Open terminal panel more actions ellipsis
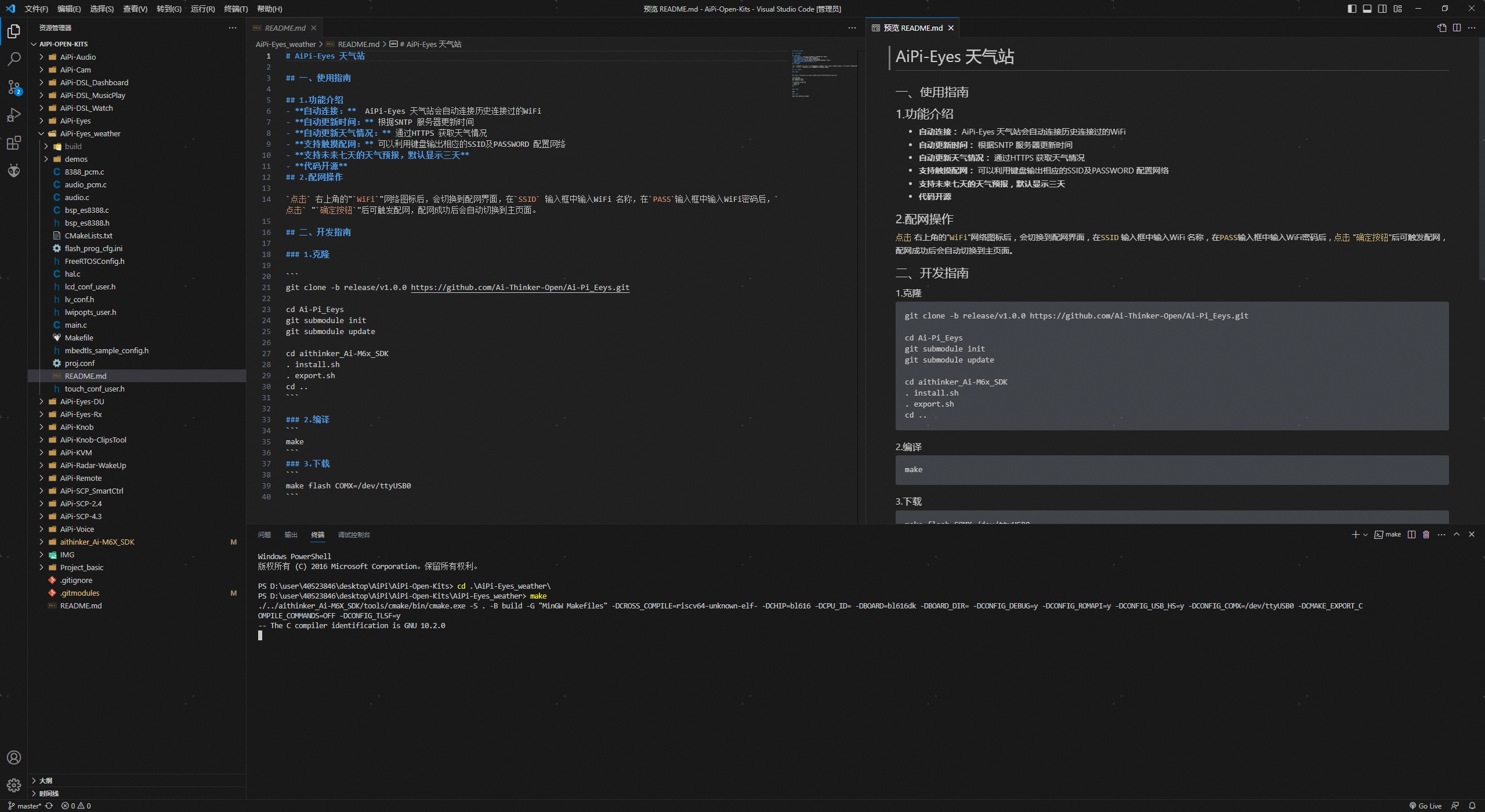The image size is (1485, 812). click(1441, 534)
